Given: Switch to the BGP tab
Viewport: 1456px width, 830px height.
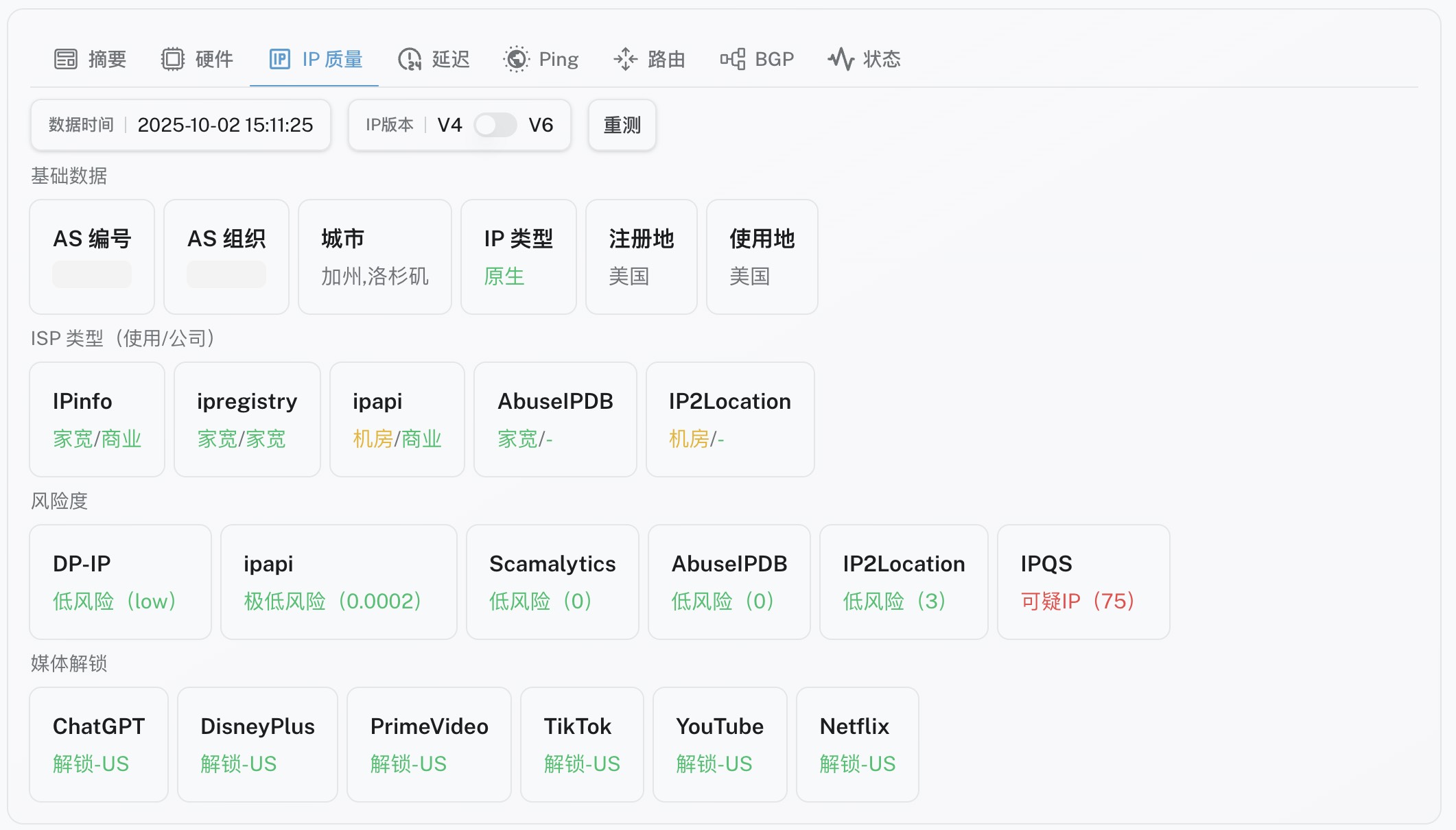Looking at the screenshot, I should pos(774,60).
